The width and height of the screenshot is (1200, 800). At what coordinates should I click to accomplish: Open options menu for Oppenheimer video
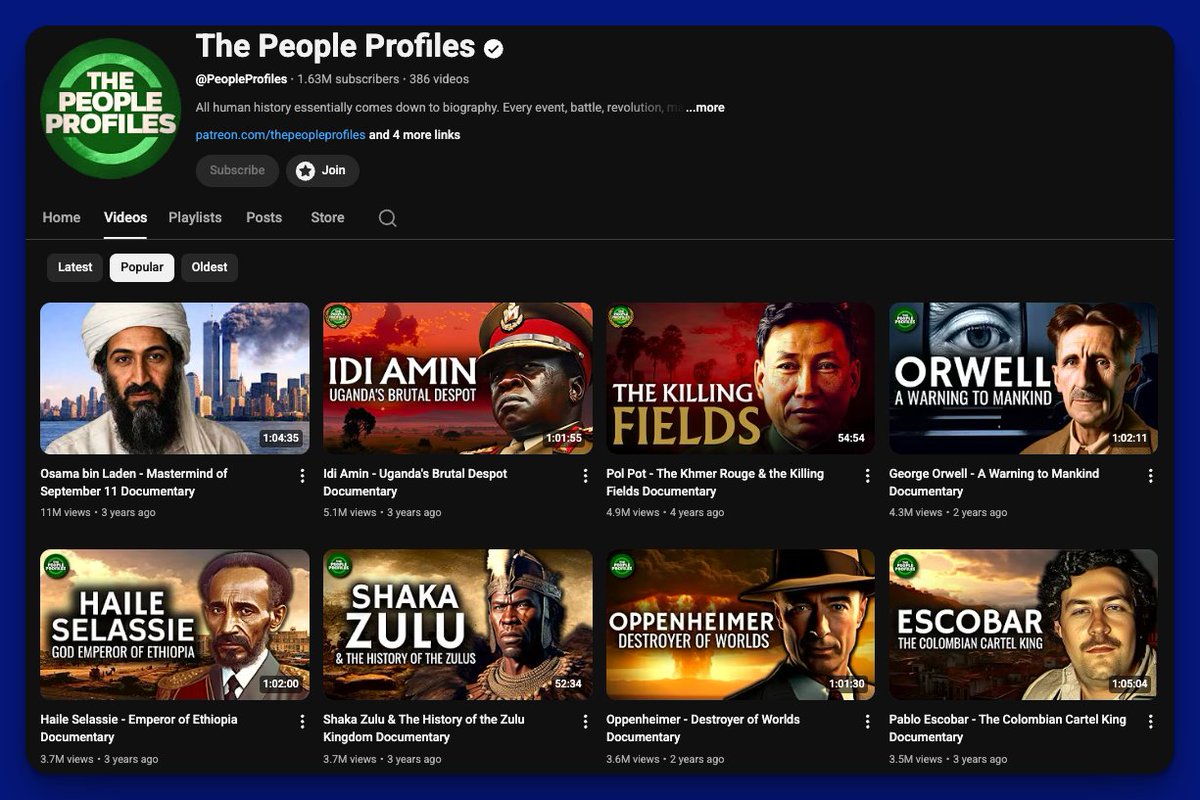(x=868, y=721)
